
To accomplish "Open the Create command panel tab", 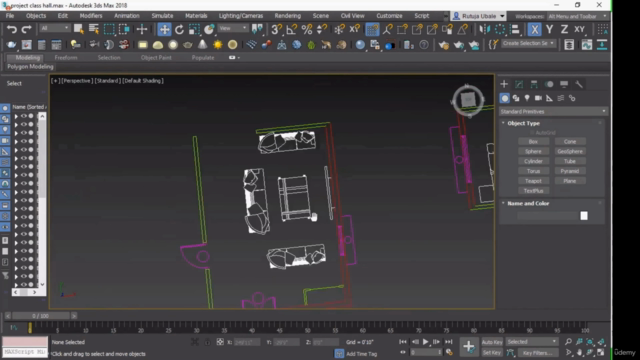I will pyautogui.click(x=504, y=84).
